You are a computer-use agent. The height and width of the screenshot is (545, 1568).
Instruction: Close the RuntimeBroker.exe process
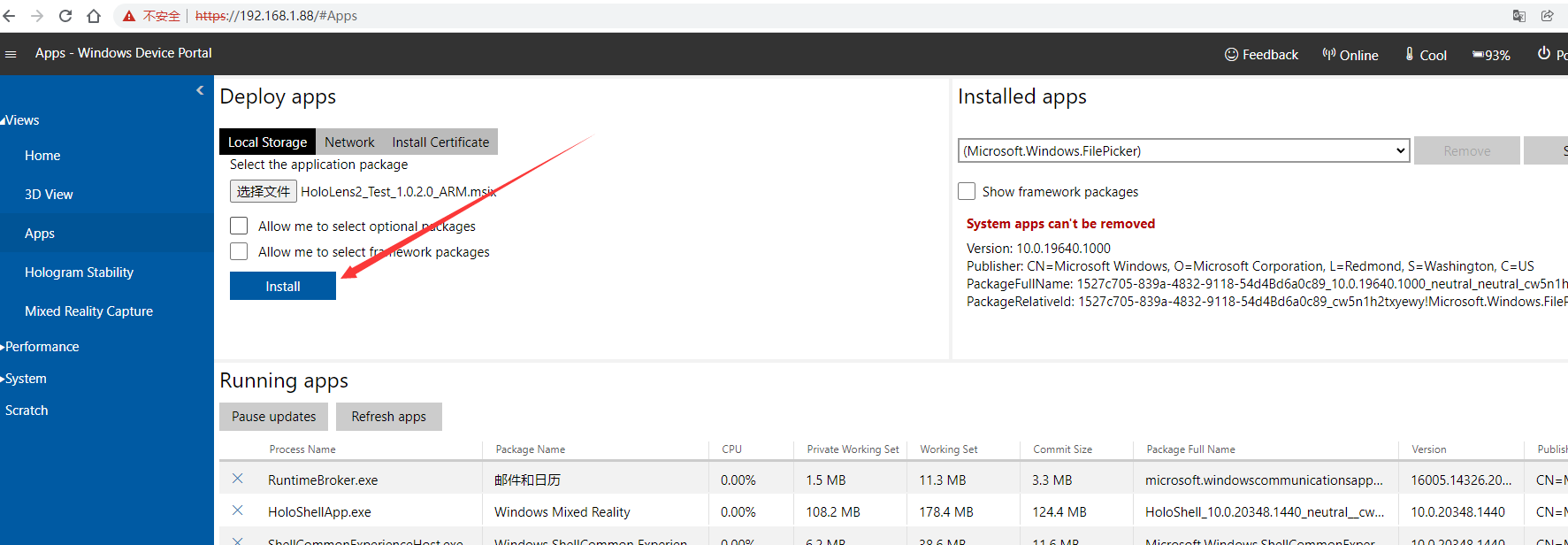coord(237,479)
